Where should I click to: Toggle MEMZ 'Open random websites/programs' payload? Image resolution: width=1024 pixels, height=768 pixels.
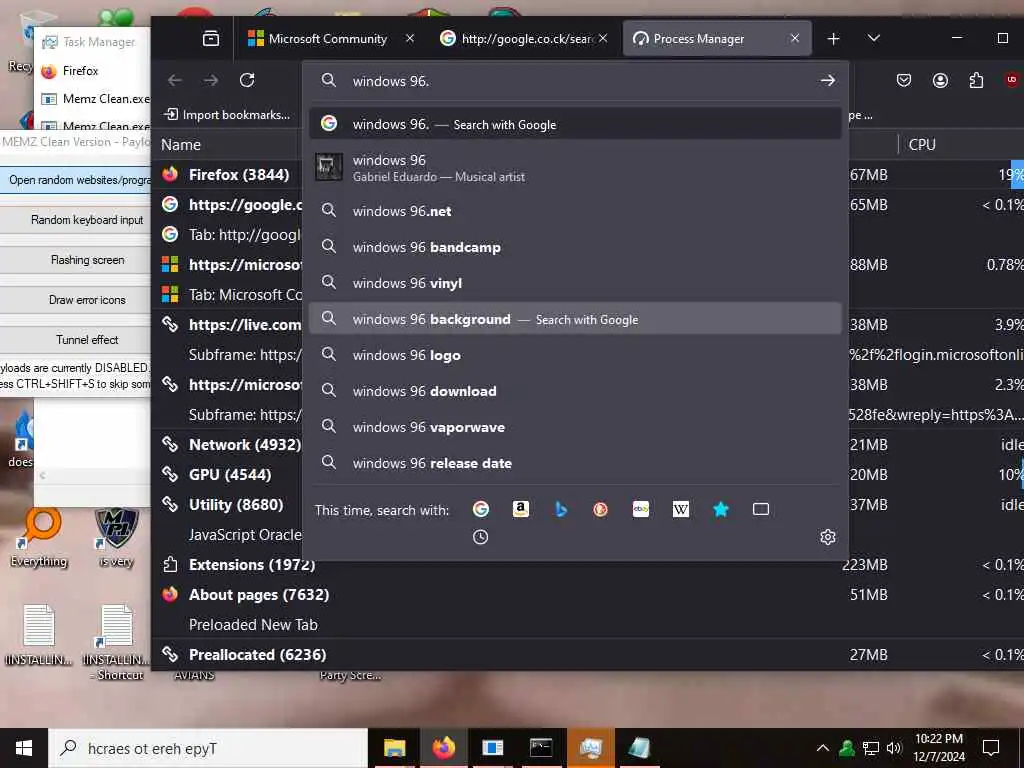point(75,180)
